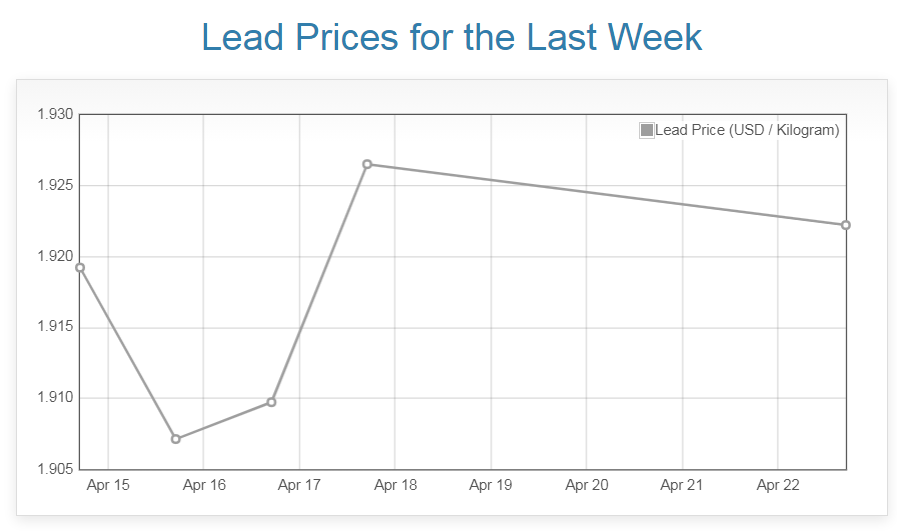897x531 pixels.
Task: Click the Apr 20 x-axis label
Action: 586,486
